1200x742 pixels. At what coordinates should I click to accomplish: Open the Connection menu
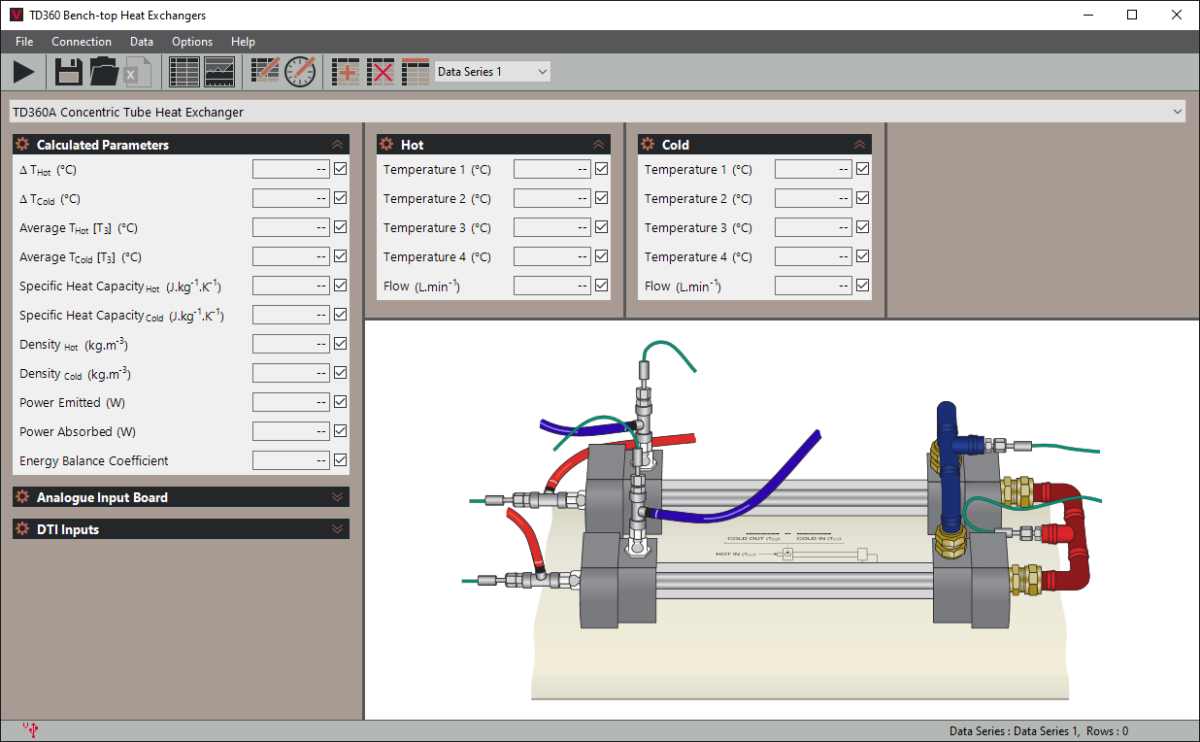[x=81, y=41]
